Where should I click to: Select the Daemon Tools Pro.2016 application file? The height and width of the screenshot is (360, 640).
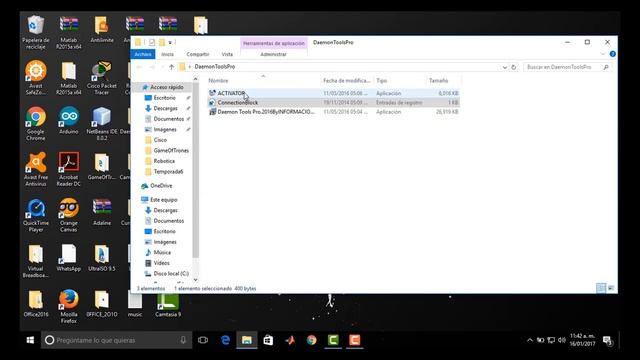pos(333,112)
